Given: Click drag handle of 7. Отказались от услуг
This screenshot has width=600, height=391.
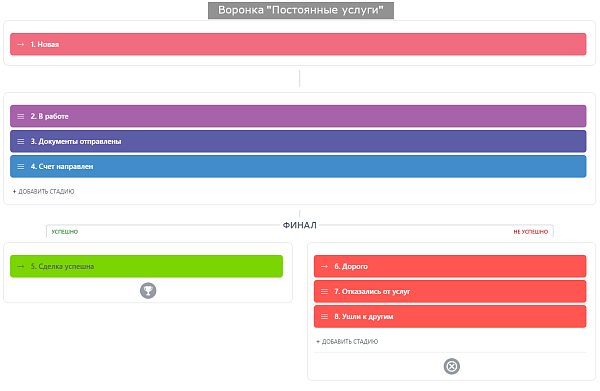Looking at the screenshot, I should click(x=324, y=292).
